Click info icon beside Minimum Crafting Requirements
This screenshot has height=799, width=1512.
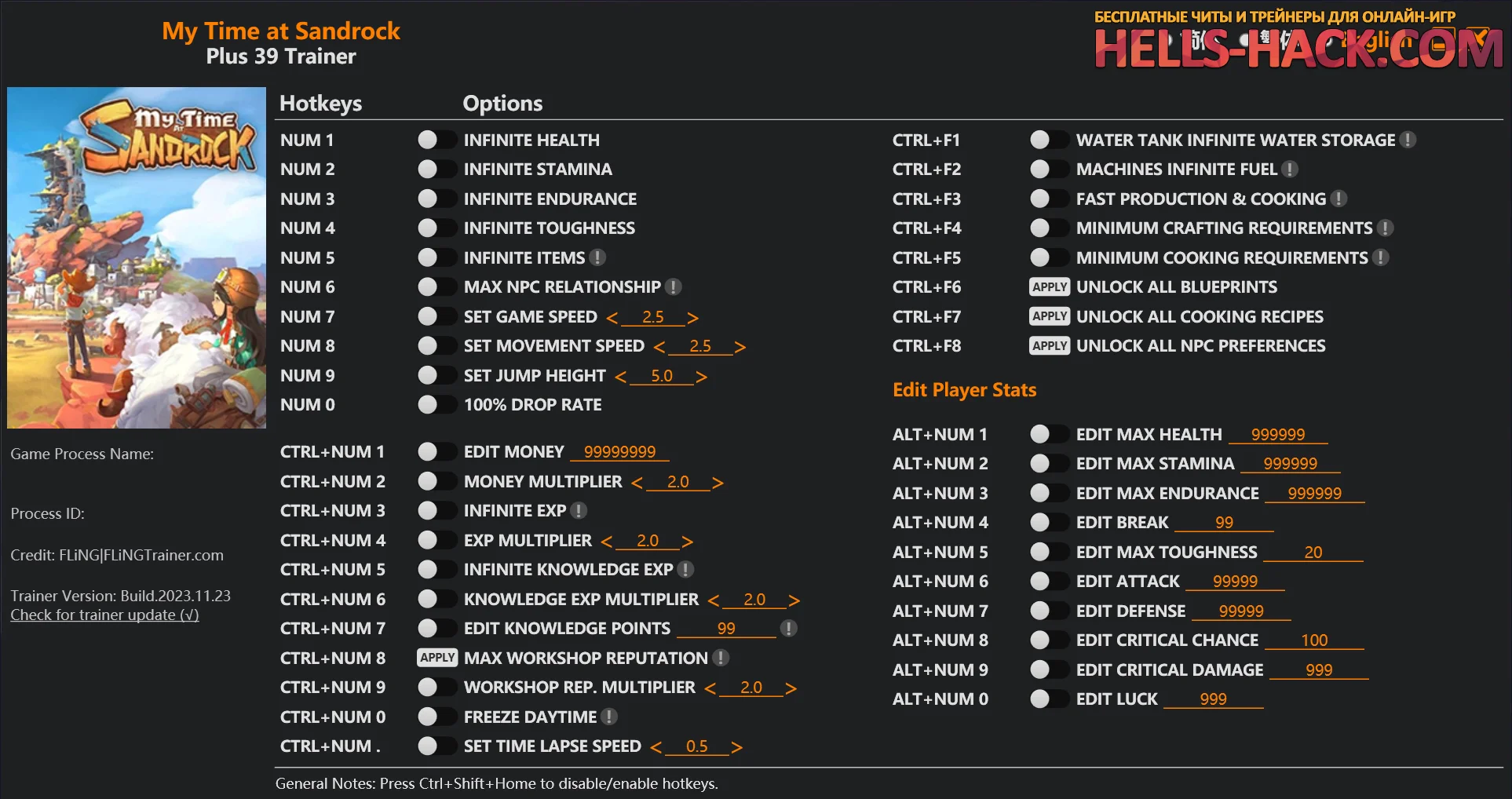pyautogui.click(x=1386, y=228)
